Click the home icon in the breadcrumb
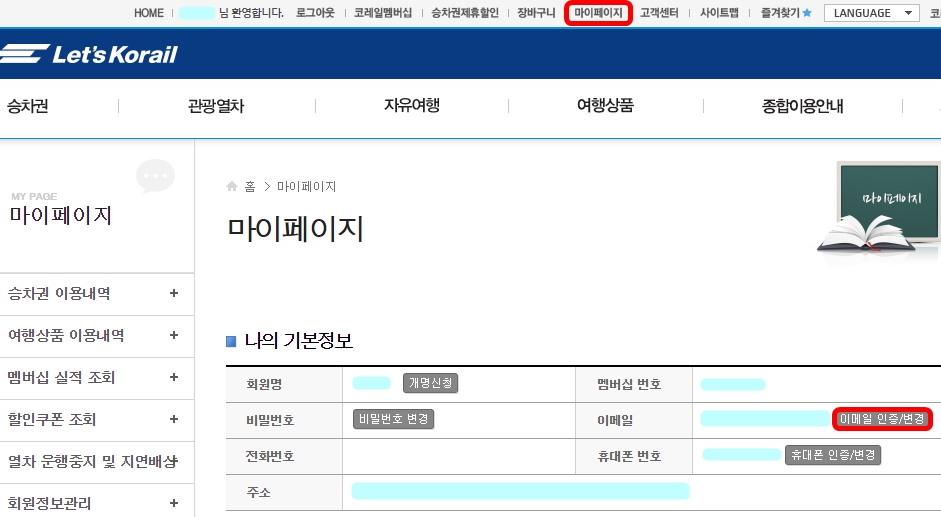The image size is (941, 517). pos(232,186)
